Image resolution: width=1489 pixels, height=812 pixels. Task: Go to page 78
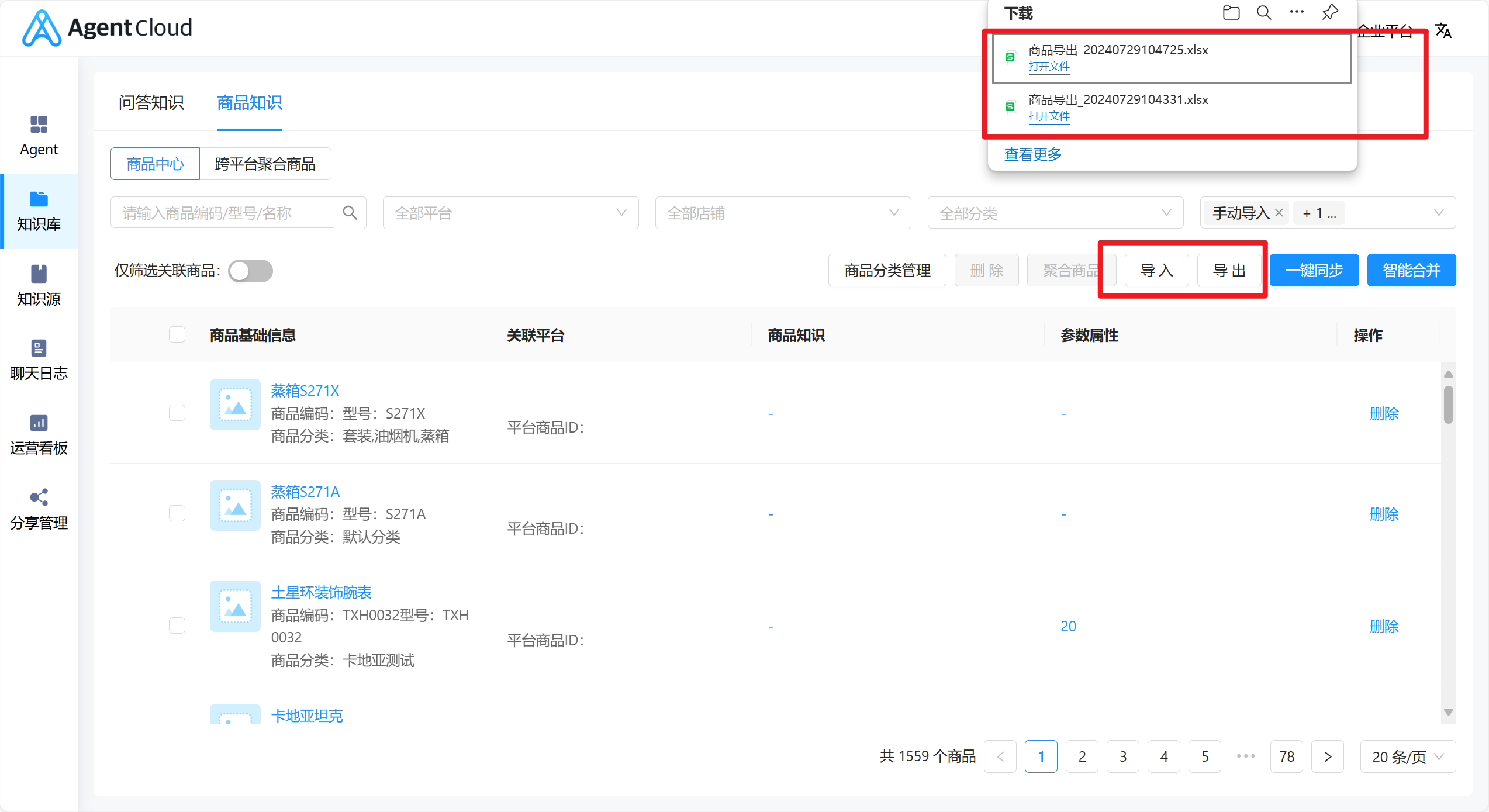click(x=1287, y=756)
